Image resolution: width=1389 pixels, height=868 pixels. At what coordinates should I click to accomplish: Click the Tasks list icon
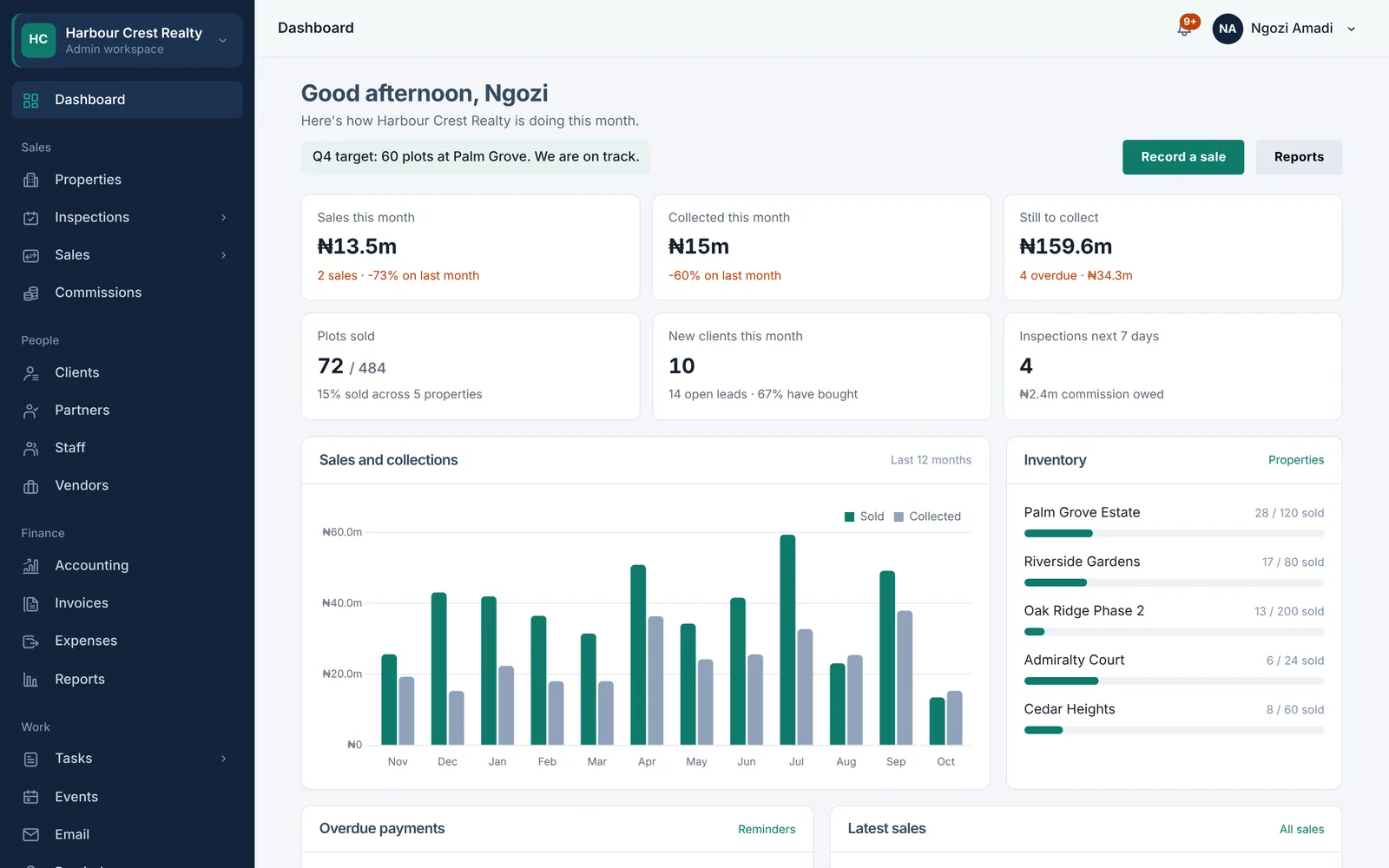pyautogui.click(x=31, y=759)
